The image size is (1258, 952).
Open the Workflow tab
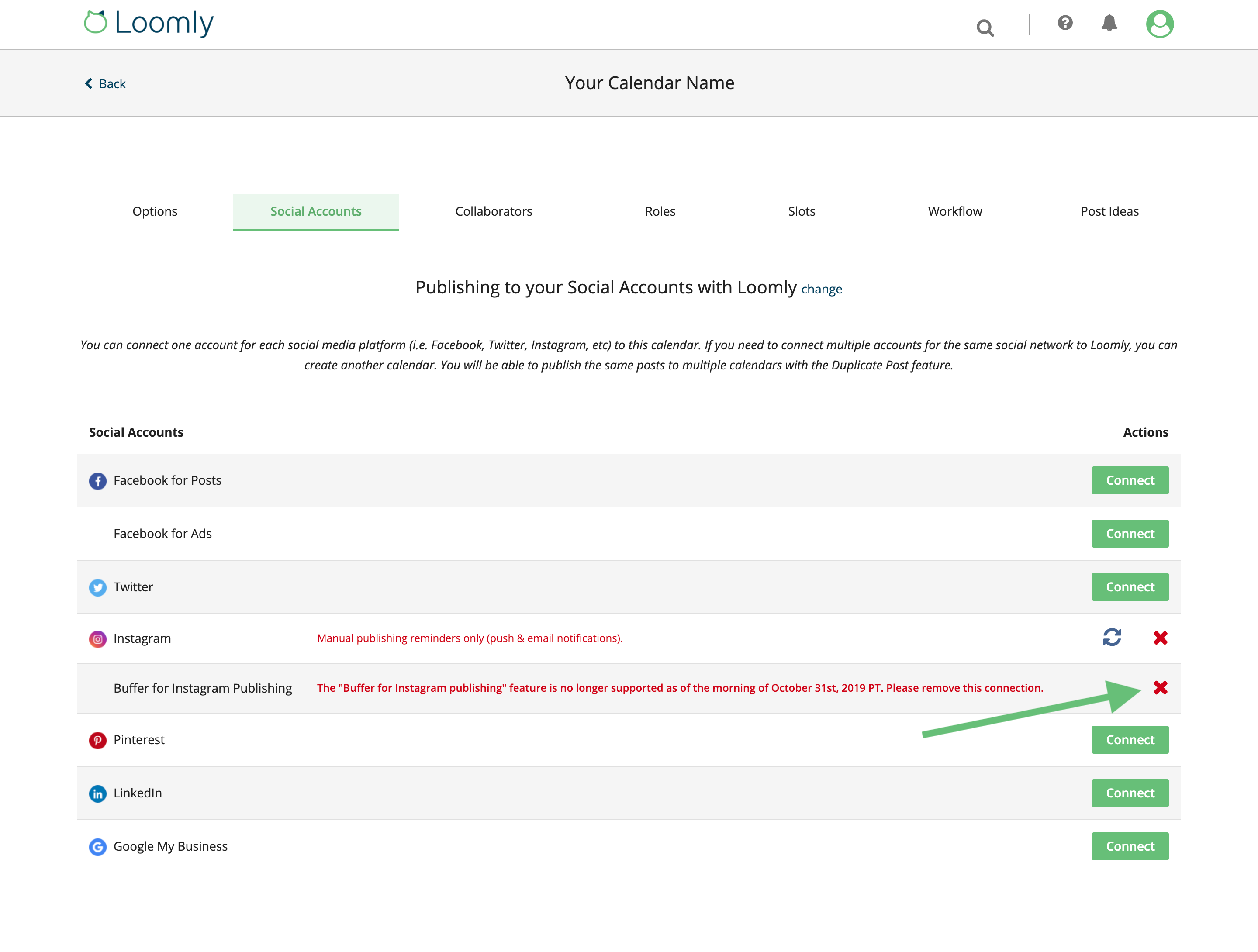(954, 211)
